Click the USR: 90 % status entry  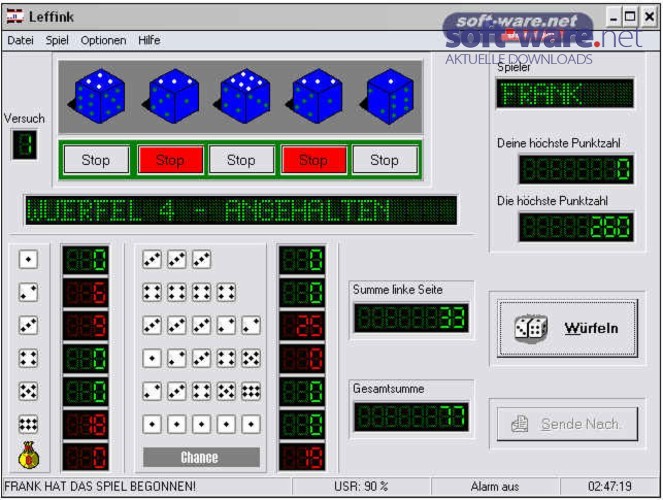pos(361,486)
